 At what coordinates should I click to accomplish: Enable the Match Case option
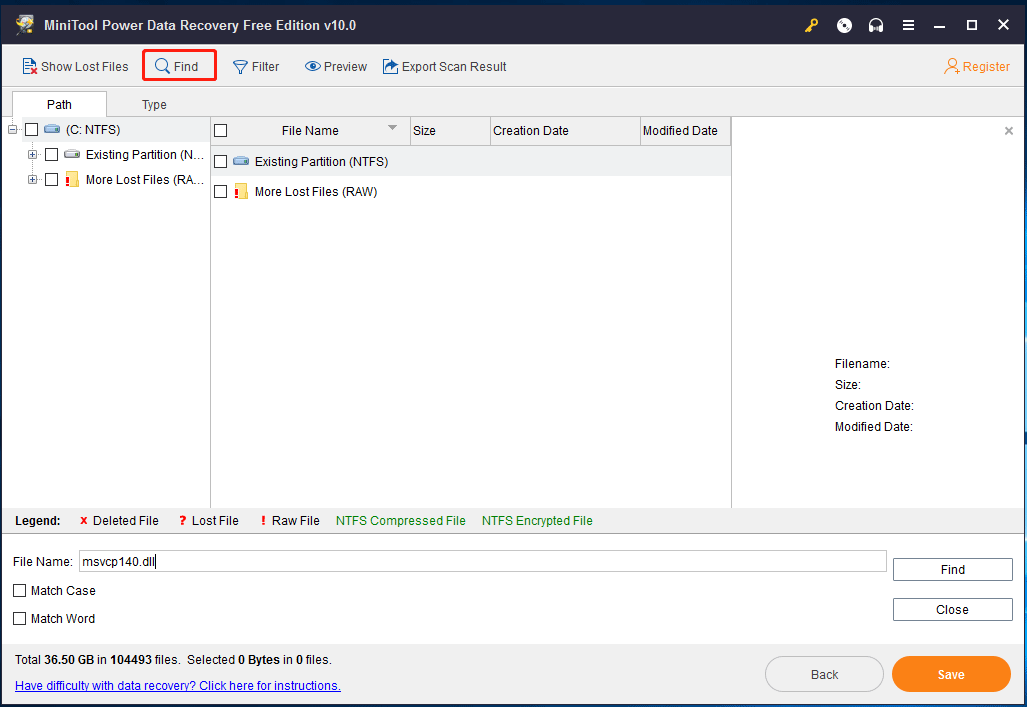tap(20, 590)
